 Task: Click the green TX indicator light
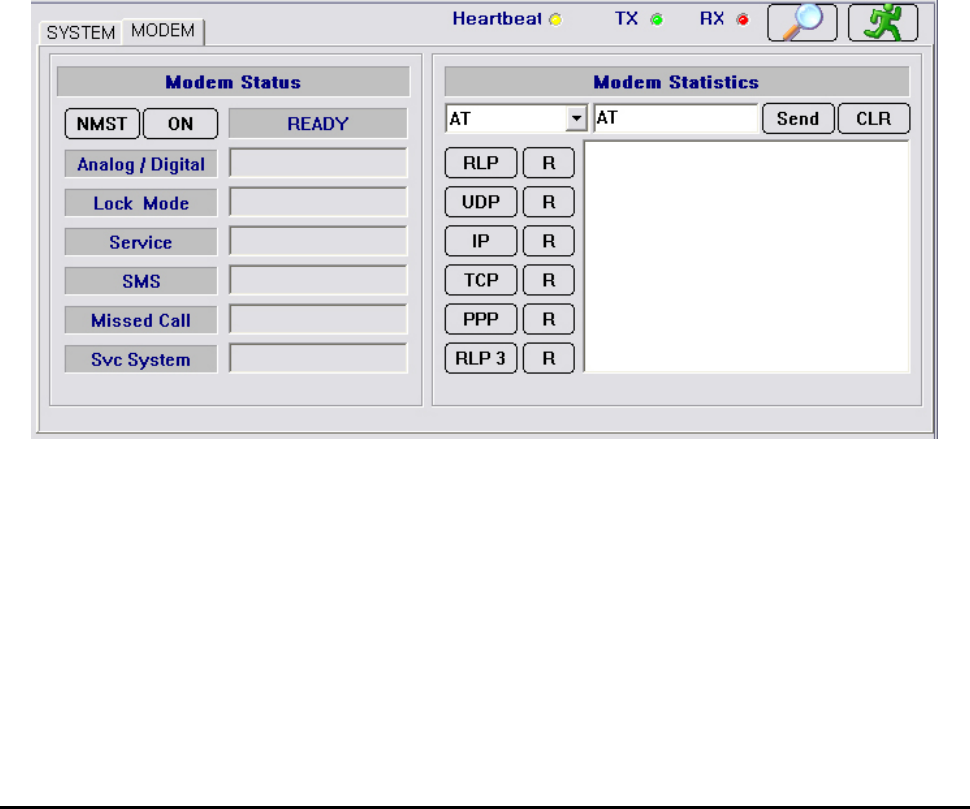point(657,20)
